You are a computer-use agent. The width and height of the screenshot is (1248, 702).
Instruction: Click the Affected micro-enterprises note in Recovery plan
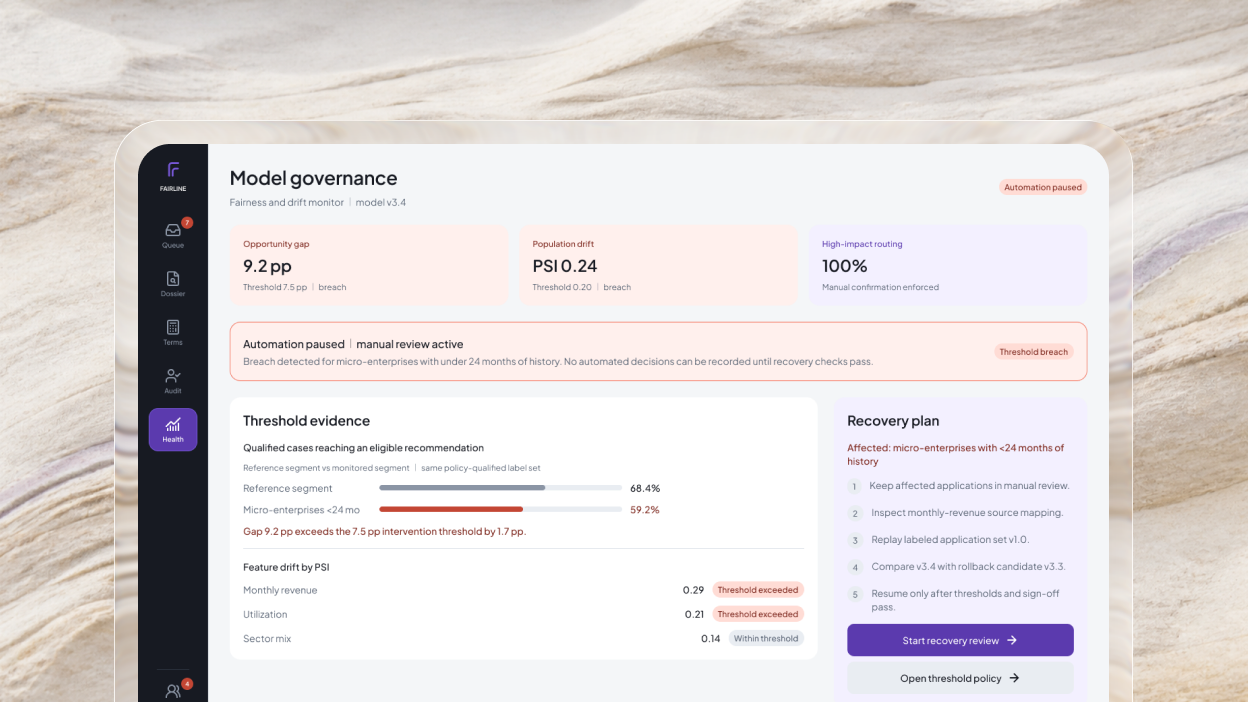tap(956, 454)
